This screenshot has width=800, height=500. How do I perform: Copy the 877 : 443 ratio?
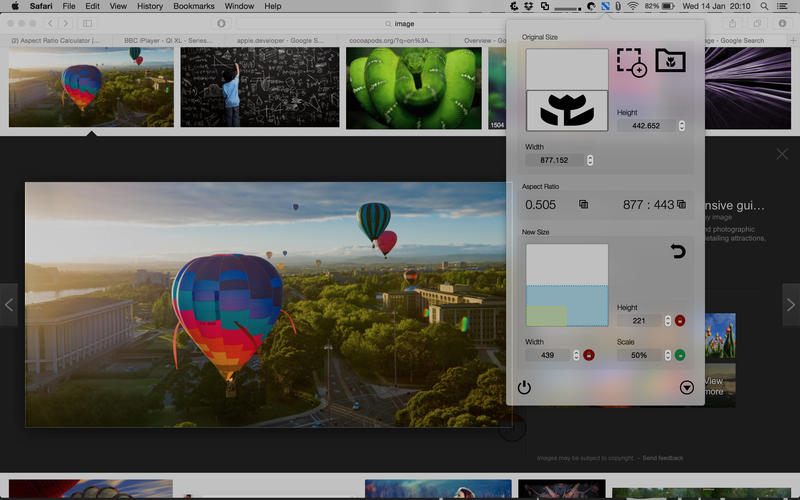click(681, 205)
